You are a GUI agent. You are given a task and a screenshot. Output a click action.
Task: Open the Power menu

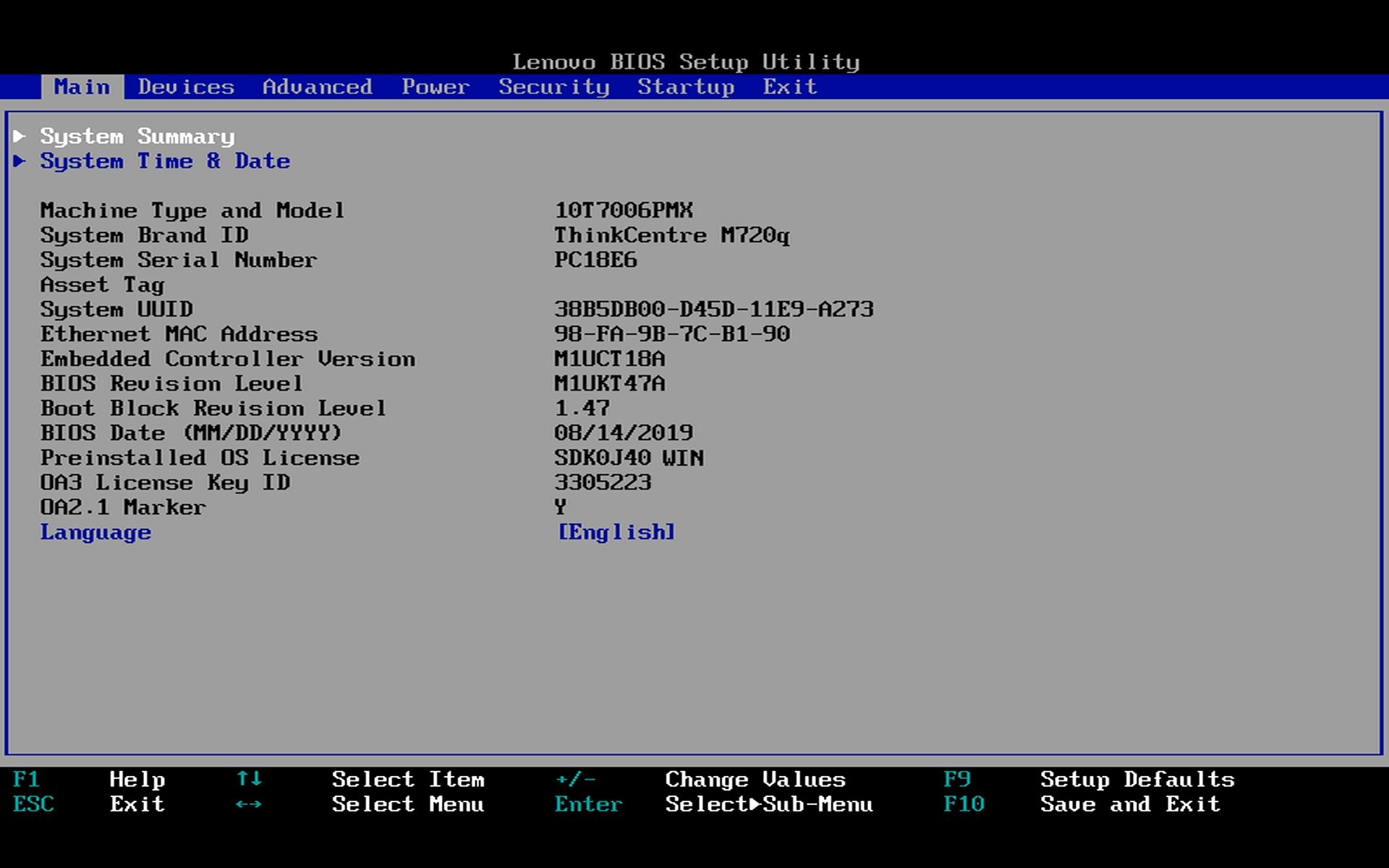[436, 87]
